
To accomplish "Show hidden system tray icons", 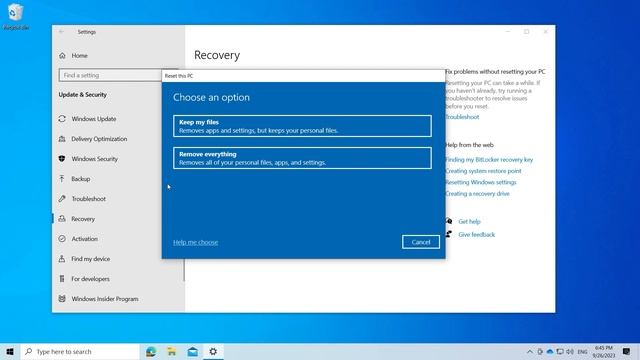I will pos(530,351).
